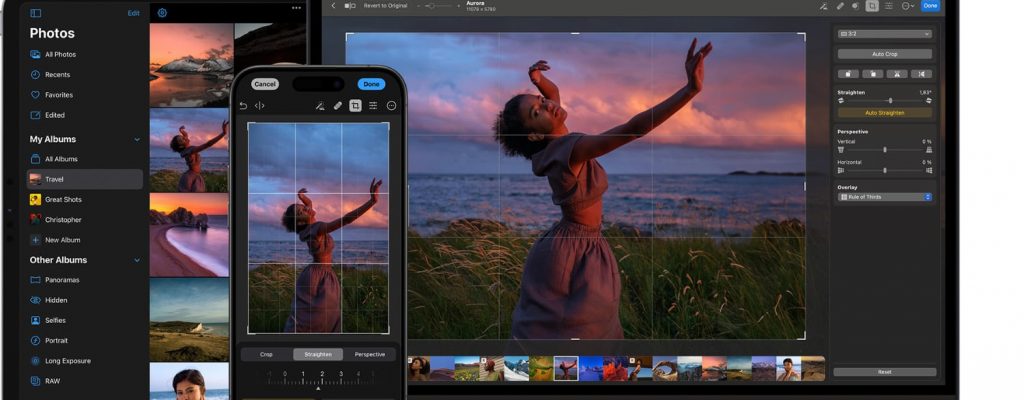The image size is (1024, 400).
Task: Select the repair bandage tool on the phone
Action: click(337, 105)
